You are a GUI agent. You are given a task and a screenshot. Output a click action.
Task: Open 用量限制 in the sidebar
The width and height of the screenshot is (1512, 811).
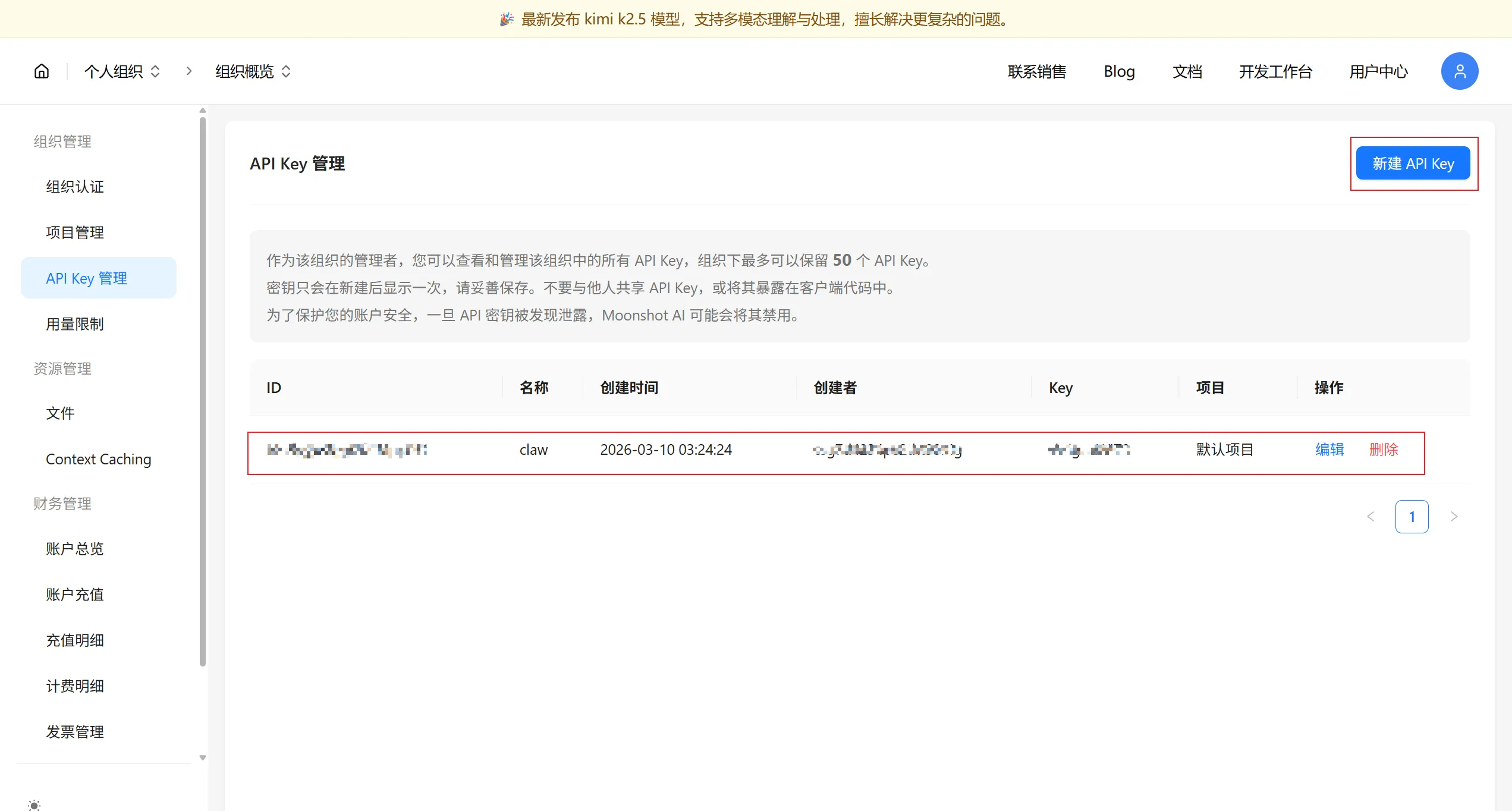point(75,324)
